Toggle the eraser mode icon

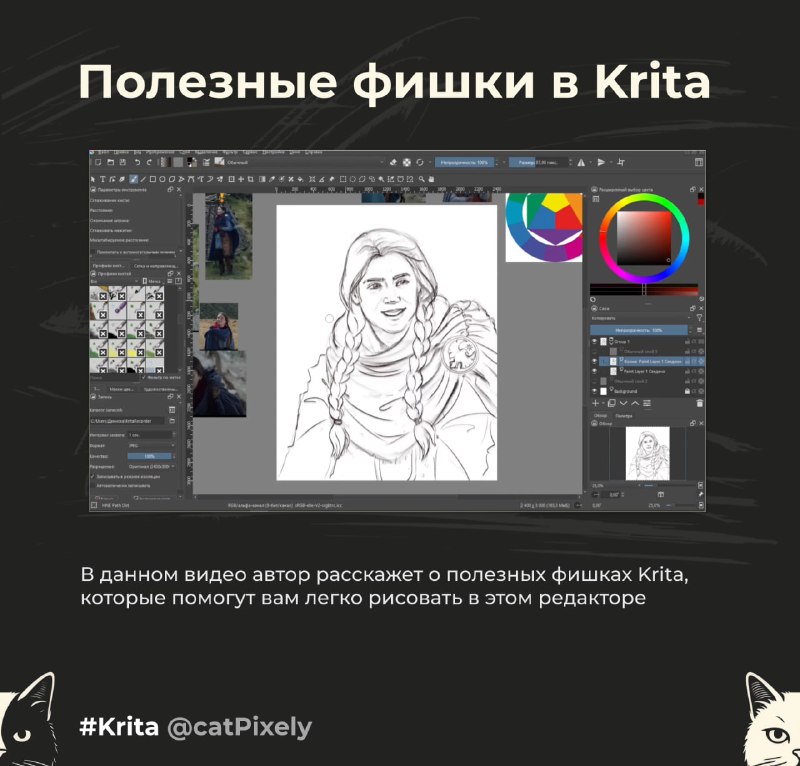393,162
